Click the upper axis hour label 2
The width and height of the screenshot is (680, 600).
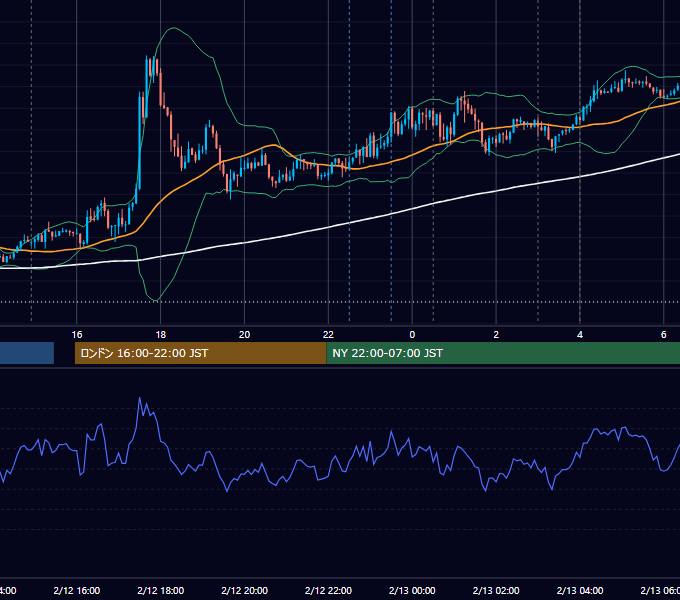click(496, 335)
